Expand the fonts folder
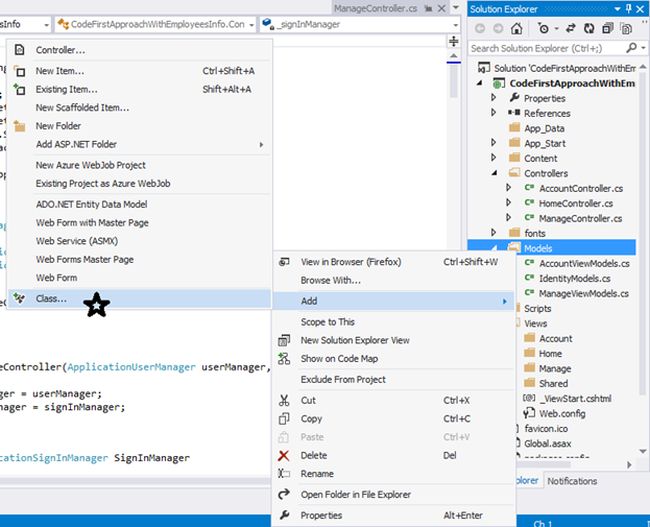Viewport: 650px width, 527px height. 493,233
